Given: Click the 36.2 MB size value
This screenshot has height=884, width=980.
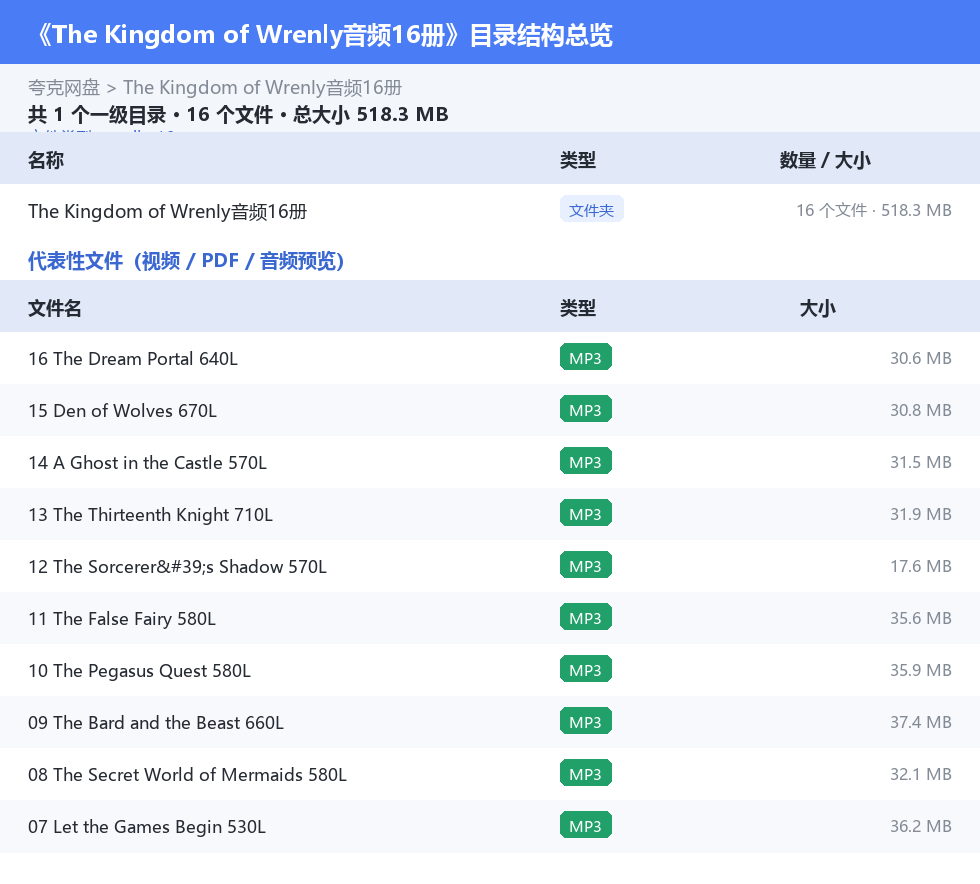Looking at the screenshot, I should (921, 825).
